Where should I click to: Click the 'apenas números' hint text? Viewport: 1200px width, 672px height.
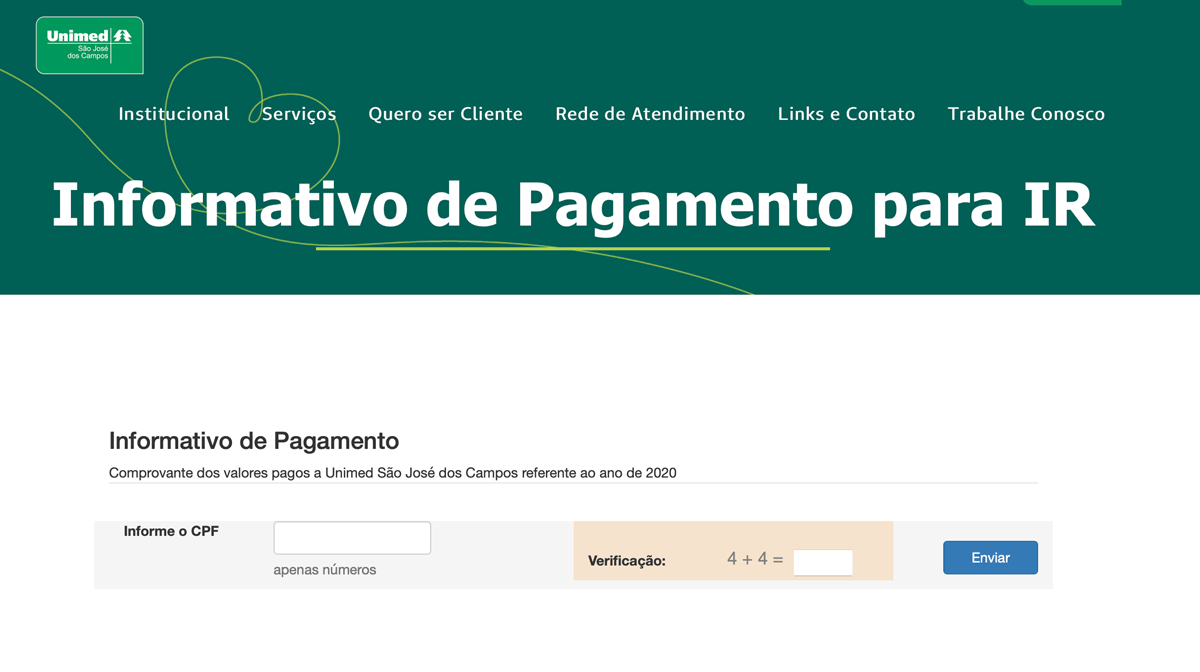325,570
